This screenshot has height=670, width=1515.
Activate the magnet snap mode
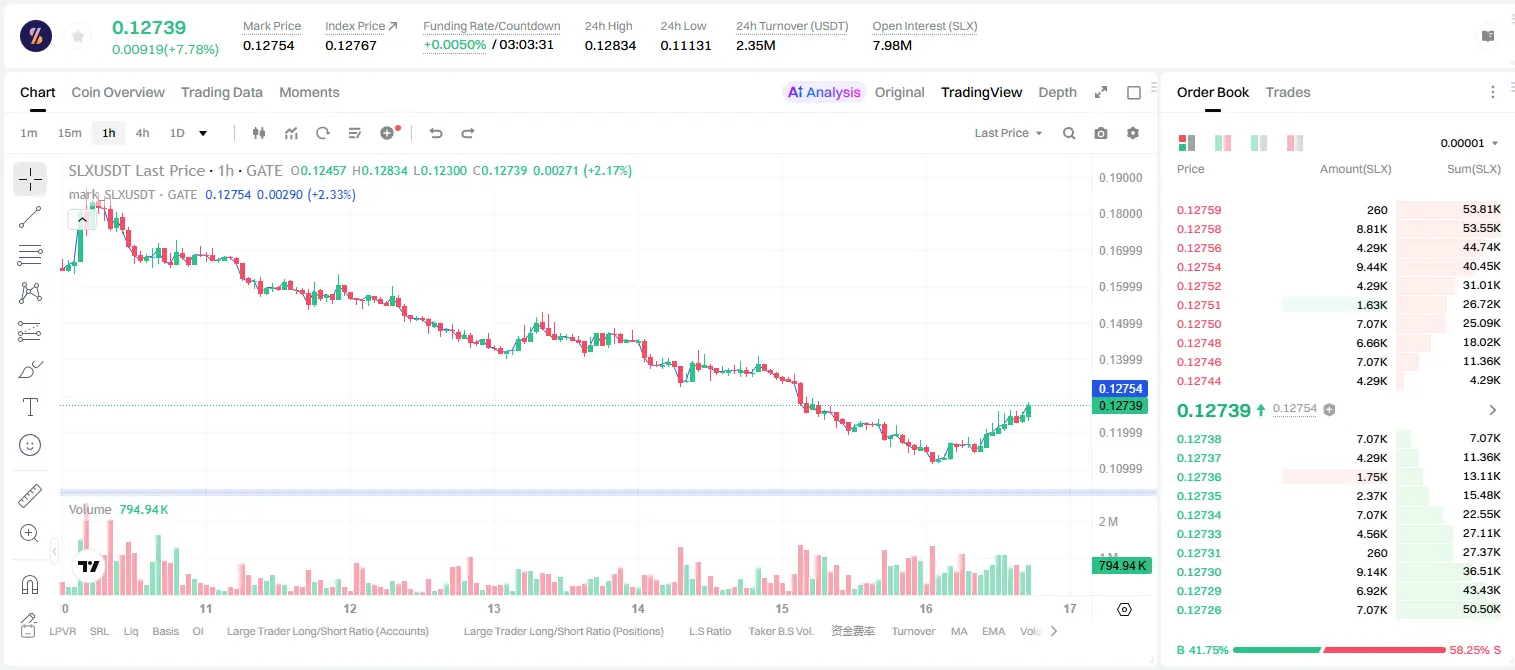(30, 584)
